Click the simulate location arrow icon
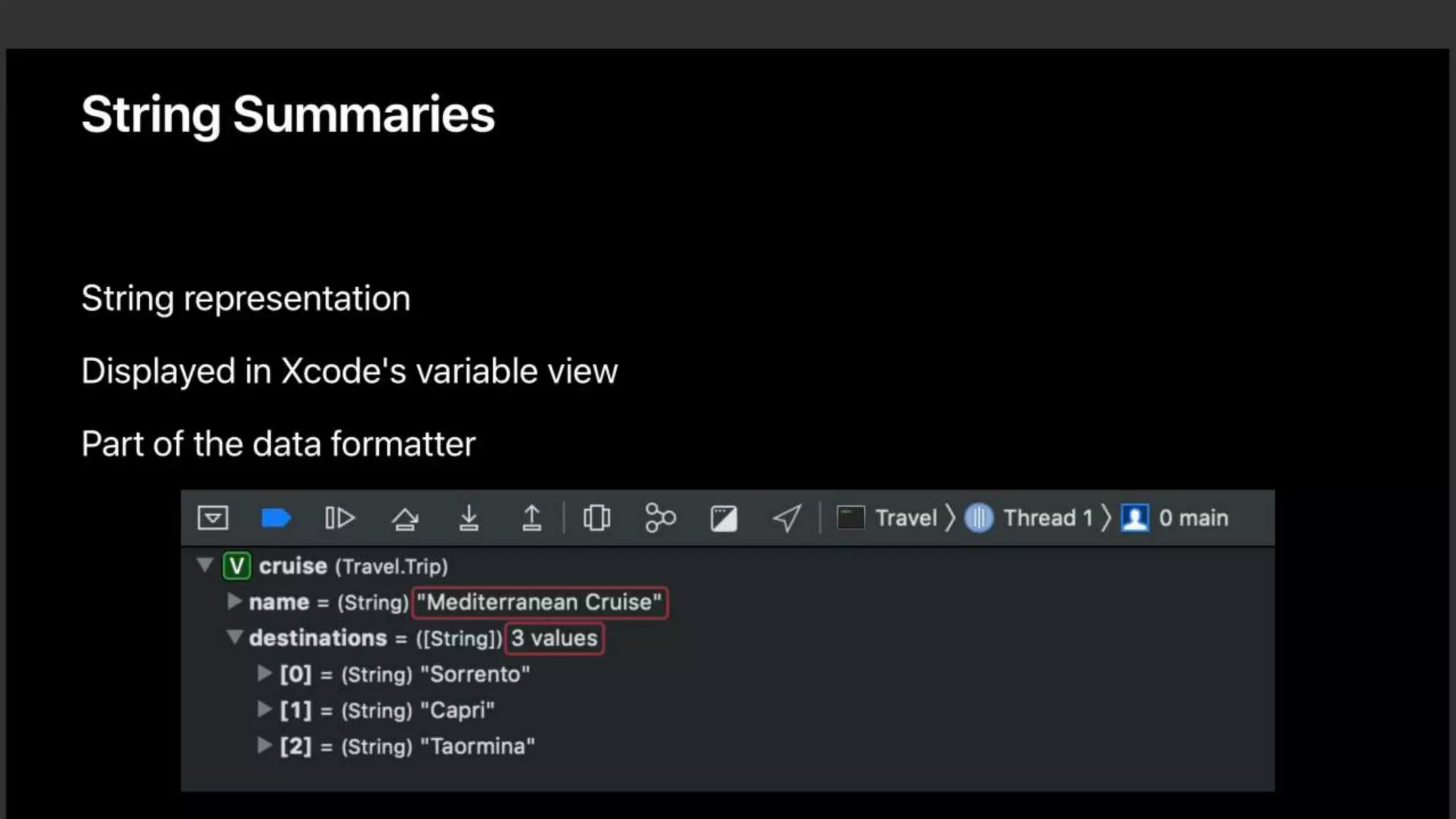The image size is (1456, 819). click(x=787, y=518)
